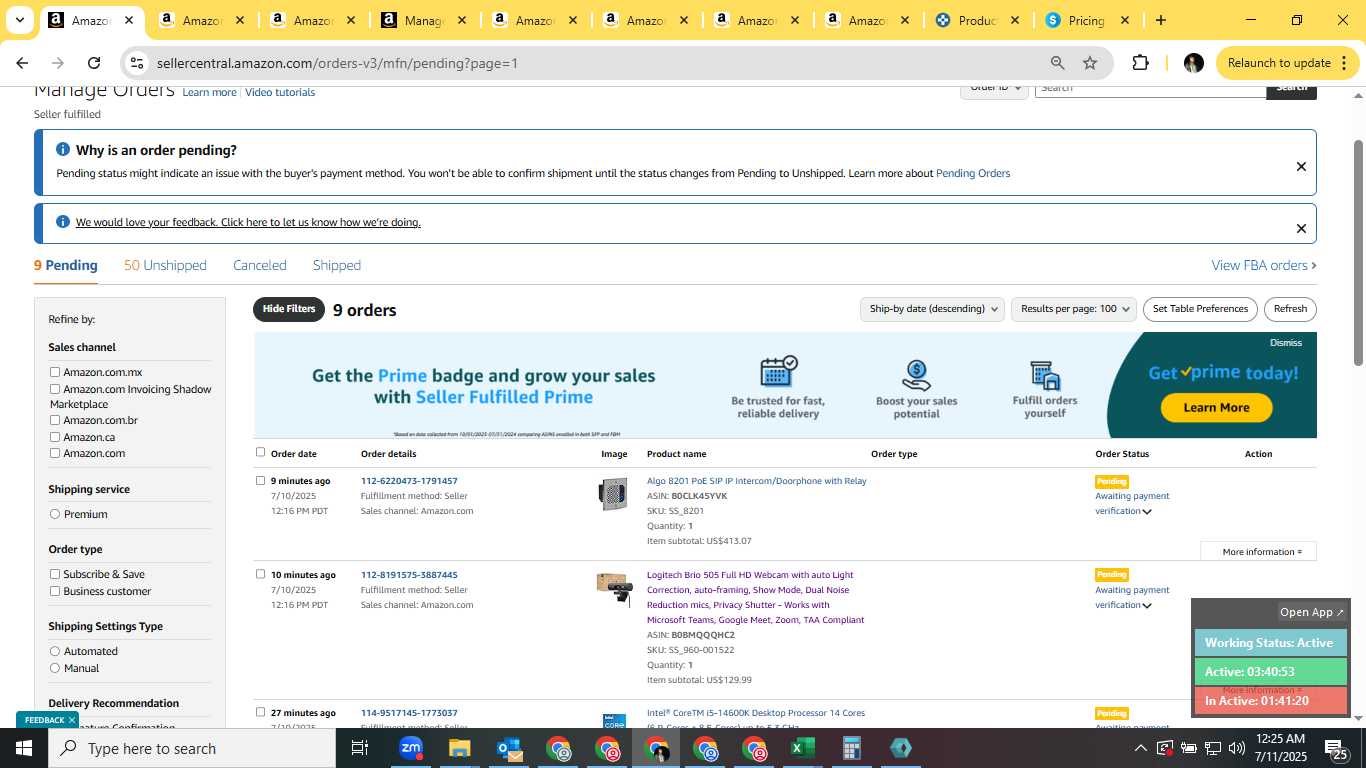Select Automated shipping settings type
The width and height of the screenshot is (1366, 768).
pyautogui.click(x=55, y=651)
